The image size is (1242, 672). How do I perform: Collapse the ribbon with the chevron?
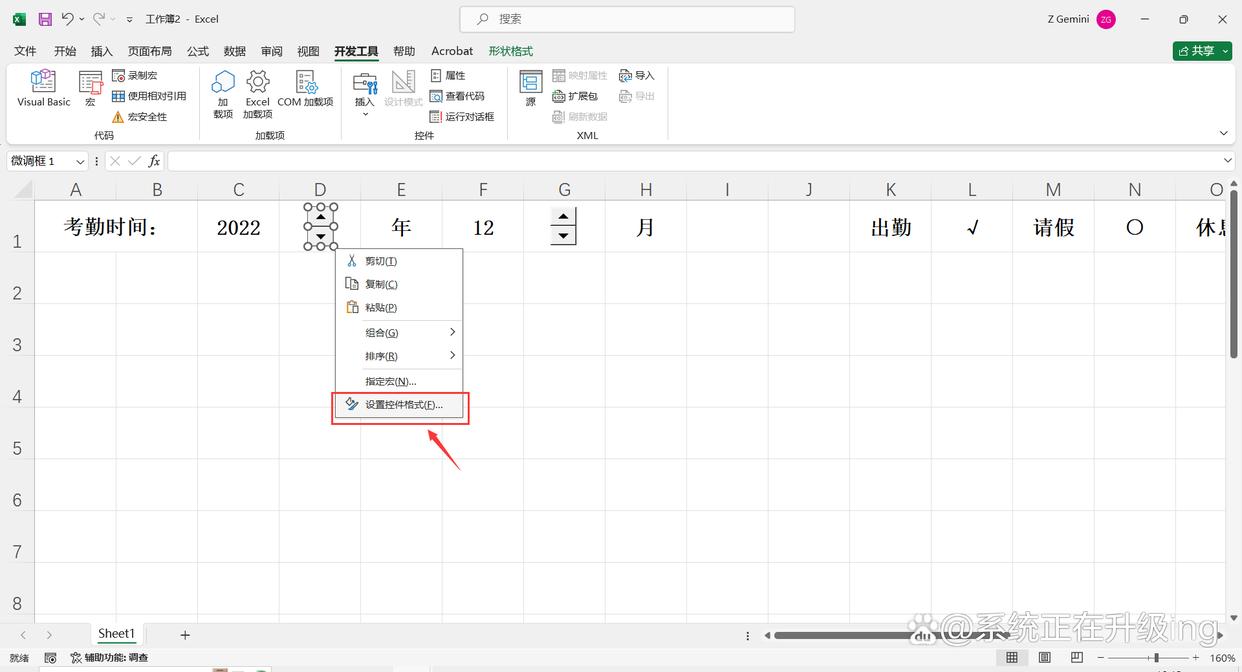coord(1223,133)
